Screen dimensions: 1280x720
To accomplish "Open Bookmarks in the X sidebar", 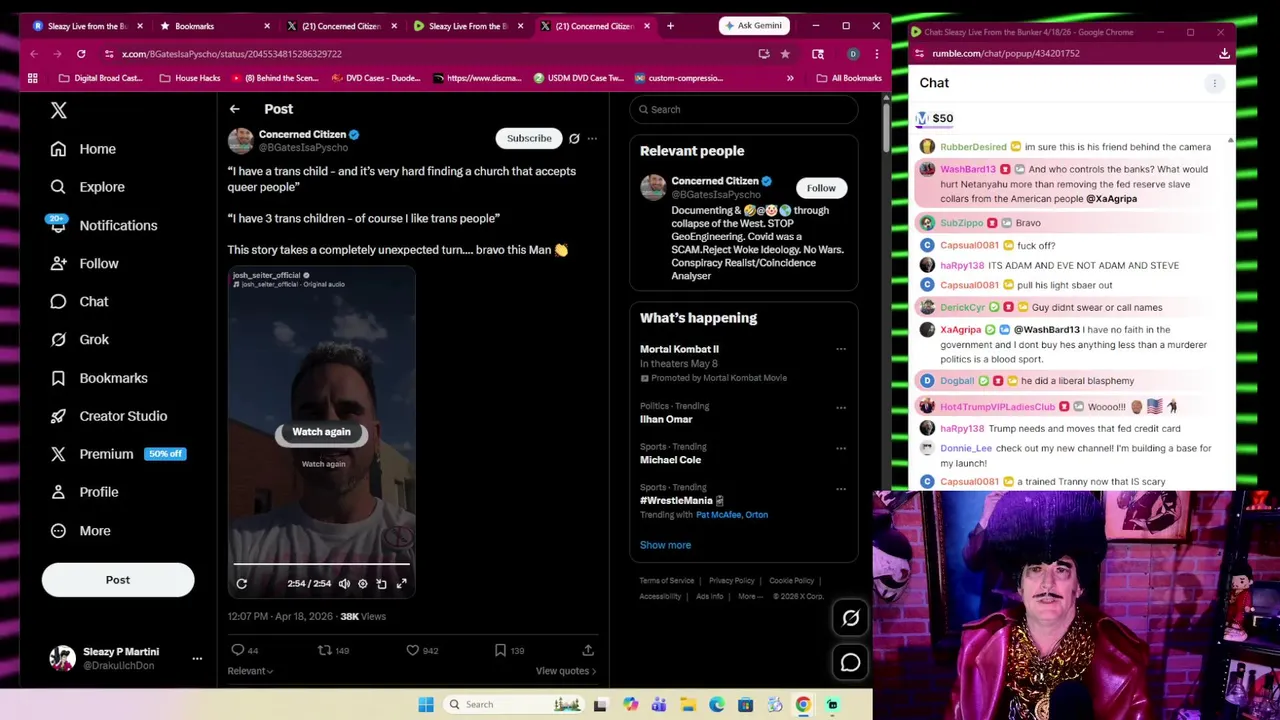I will point(99,378).
